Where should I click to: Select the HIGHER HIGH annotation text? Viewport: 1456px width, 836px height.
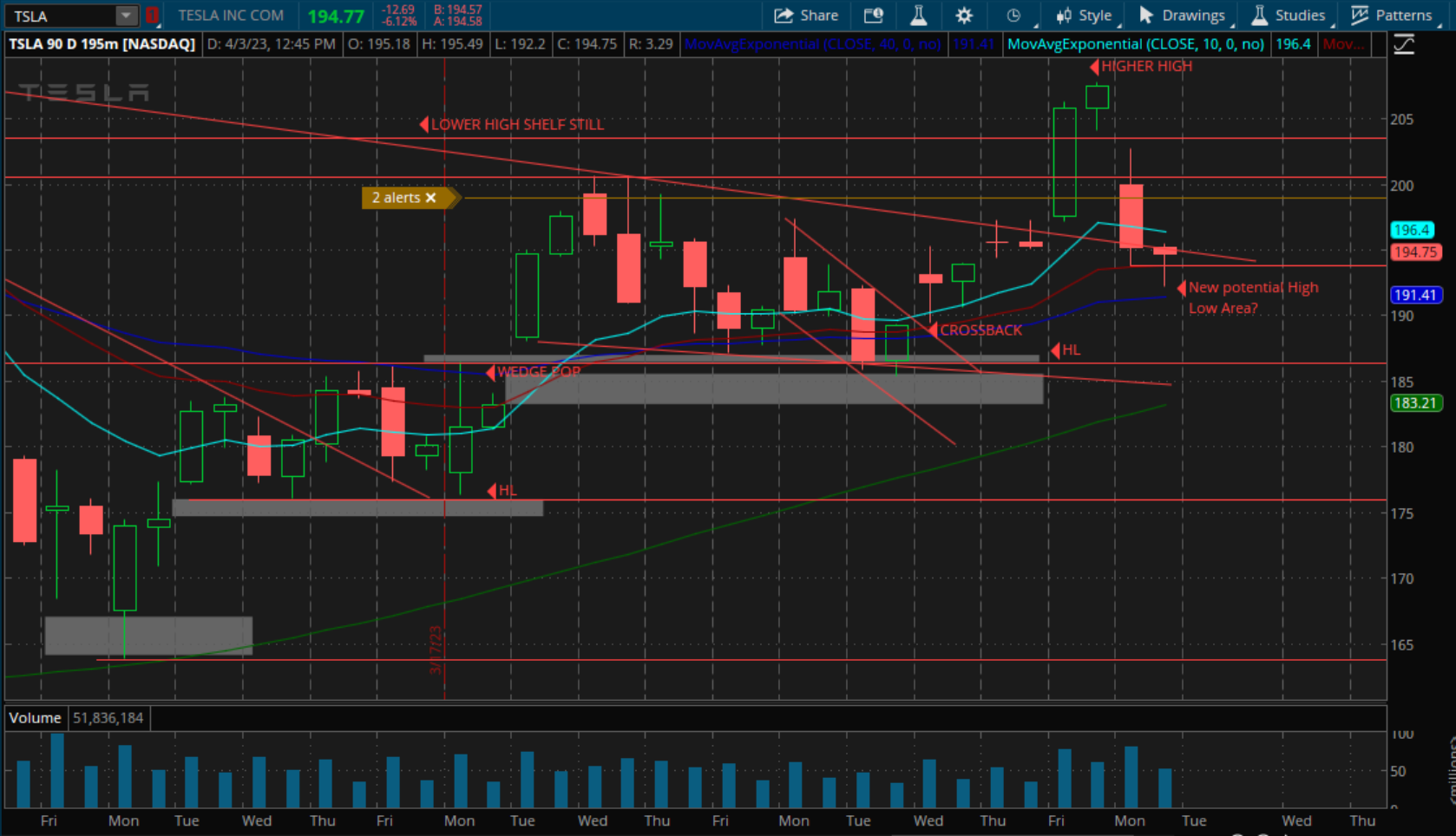pos(1146,66)
